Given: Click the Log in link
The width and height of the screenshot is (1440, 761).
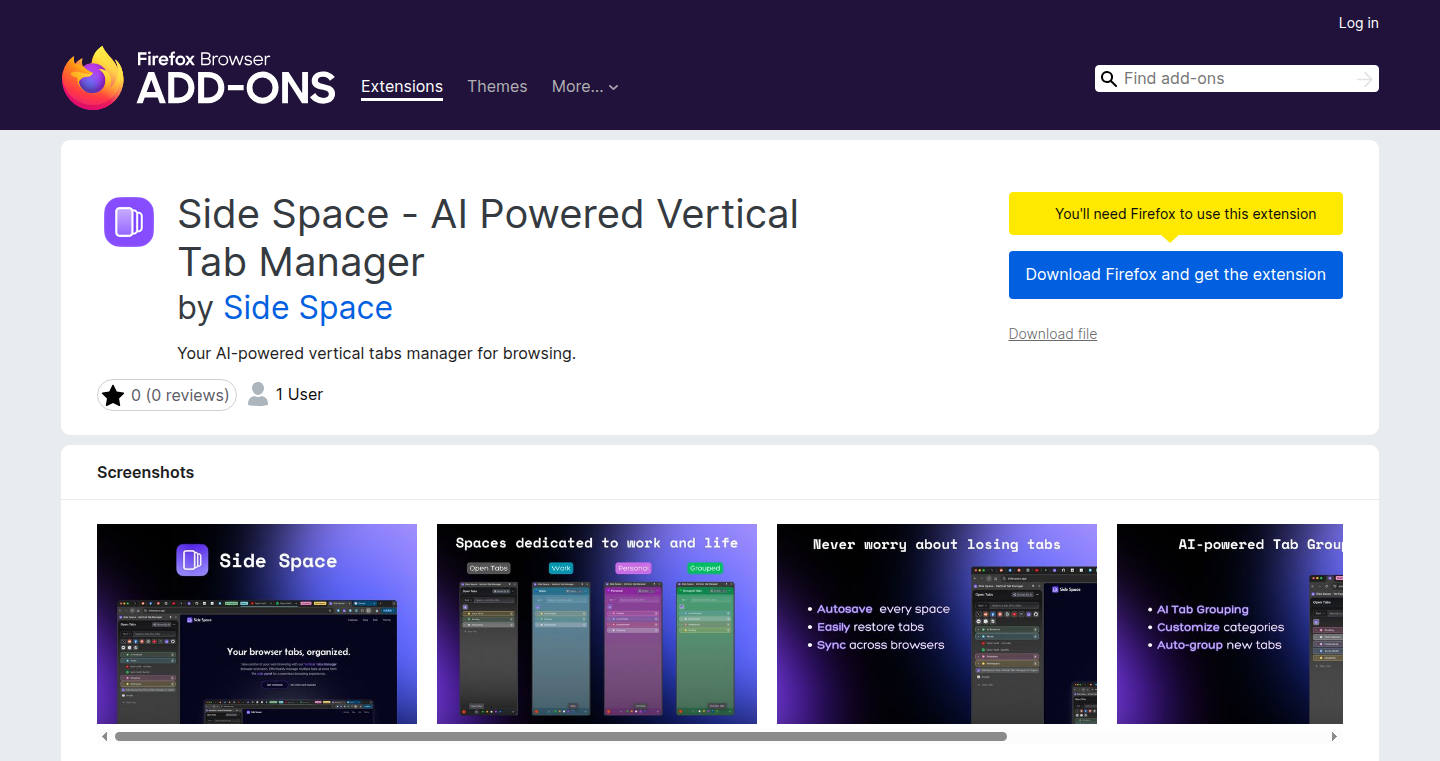Looking at the screenshot, I should (x=1358, y=23).
